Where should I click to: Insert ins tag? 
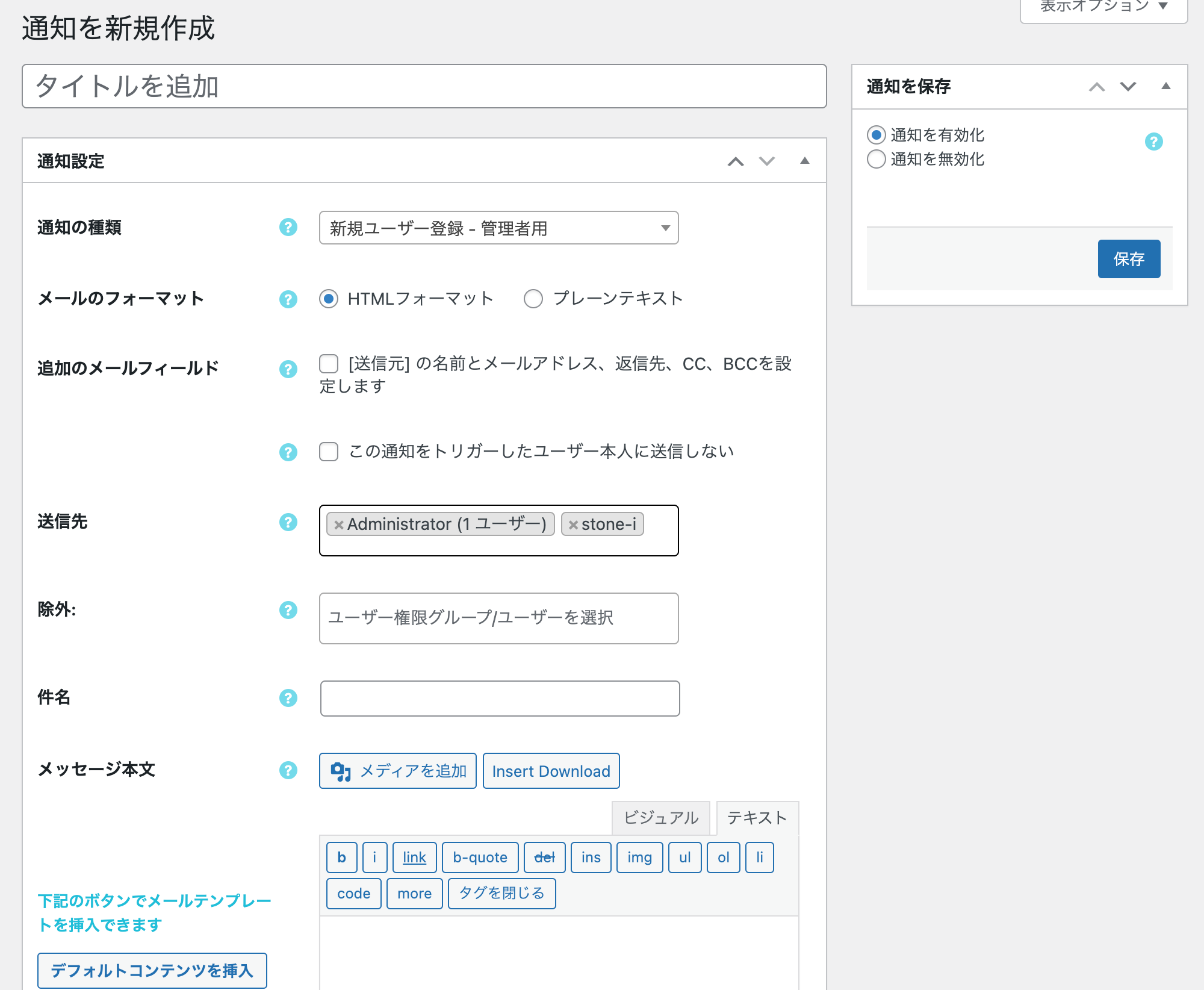coord(591,858)
